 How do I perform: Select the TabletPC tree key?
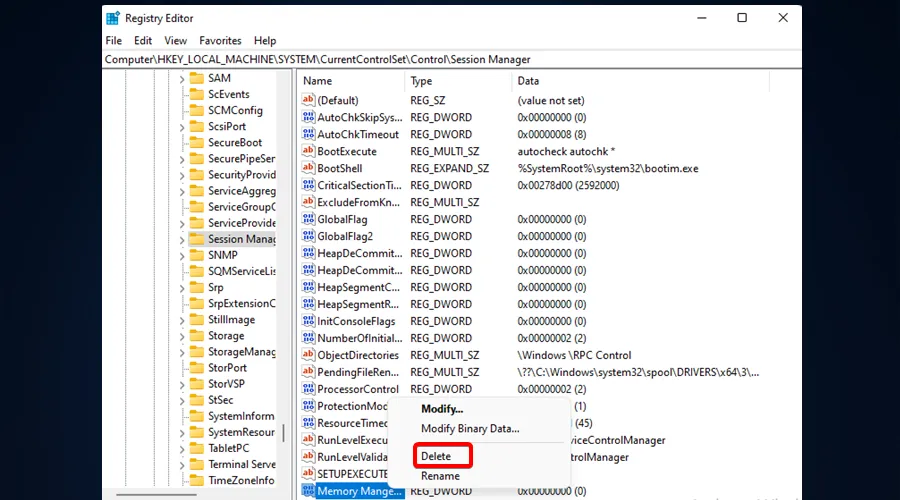click(x=228, y=448)
